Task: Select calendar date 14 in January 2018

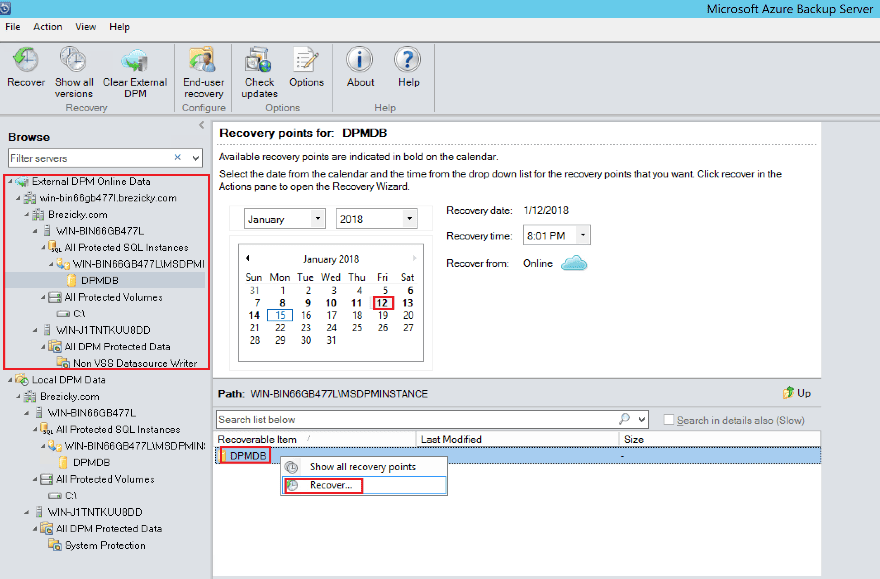Action: coord(254,315)
